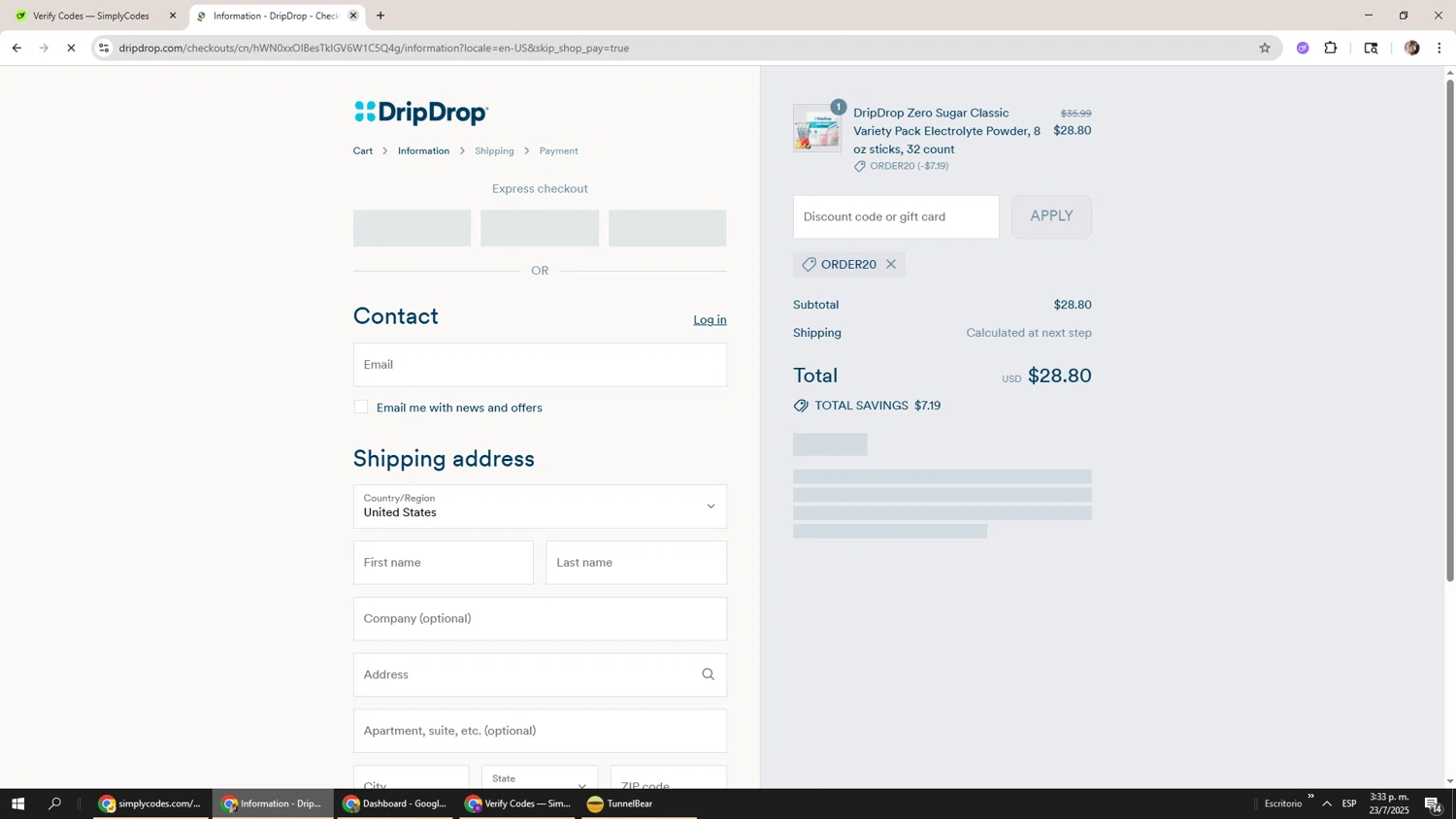Click the product thumbnail image

pos(817,128)
